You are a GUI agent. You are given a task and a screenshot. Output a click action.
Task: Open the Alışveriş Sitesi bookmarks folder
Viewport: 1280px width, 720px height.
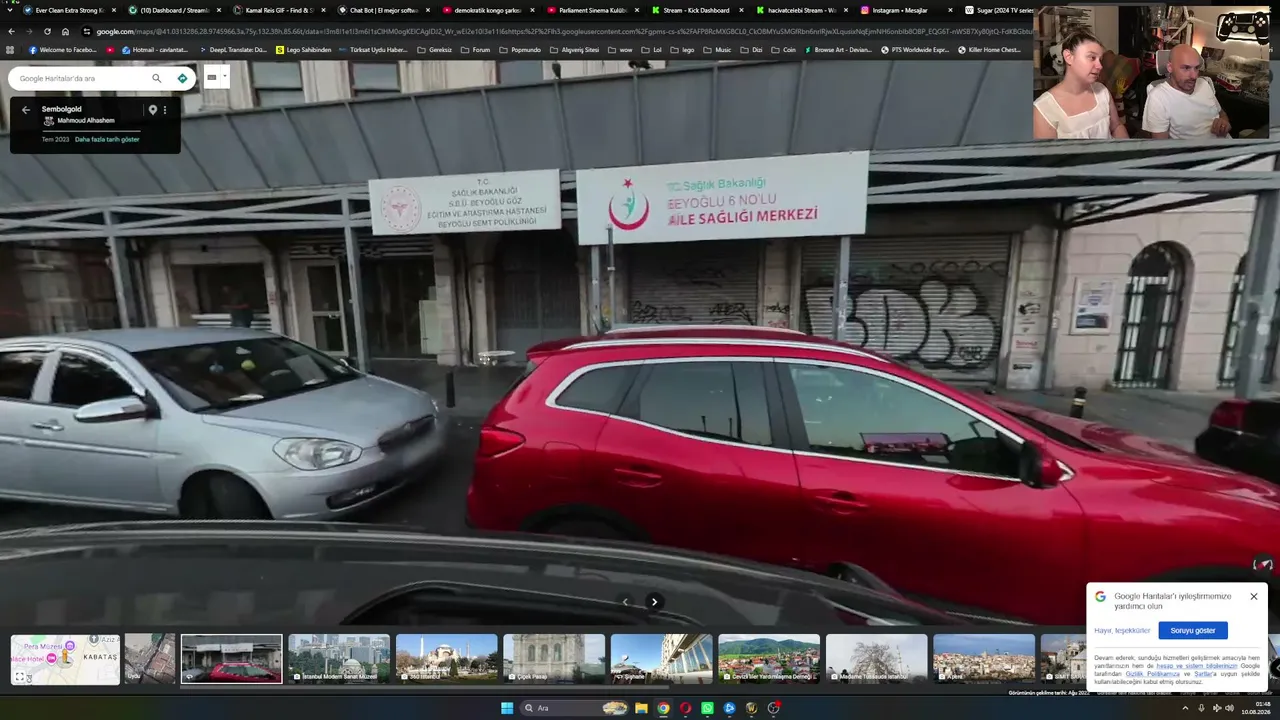574,49
